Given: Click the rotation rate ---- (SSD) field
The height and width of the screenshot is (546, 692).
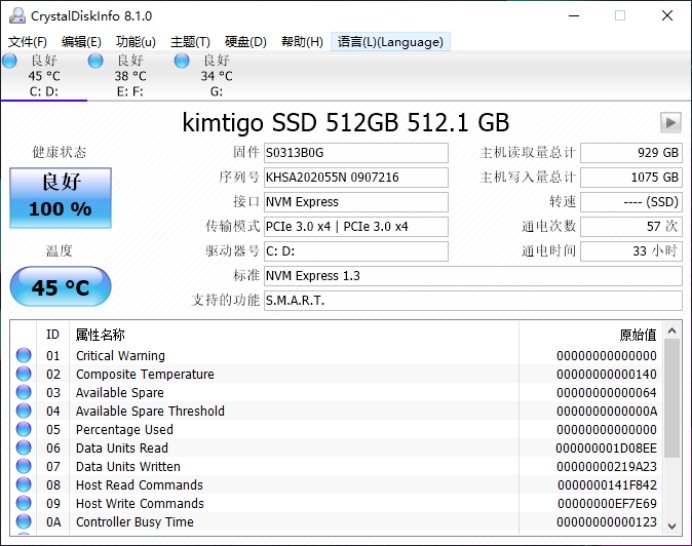Looking at the screenshot, I should coord(631,202).
